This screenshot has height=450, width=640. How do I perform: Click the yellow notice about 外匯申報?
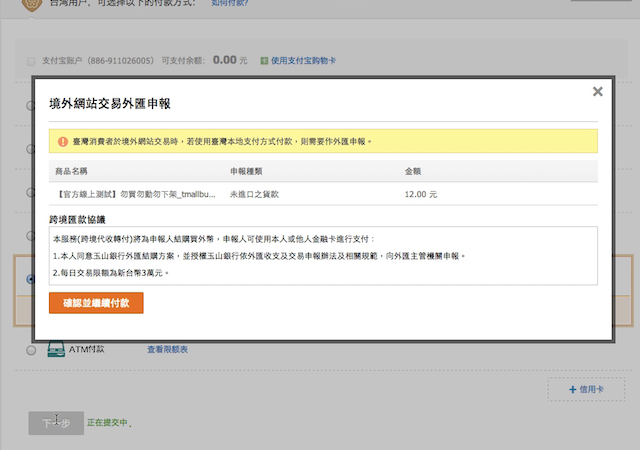tap(323, 141)
